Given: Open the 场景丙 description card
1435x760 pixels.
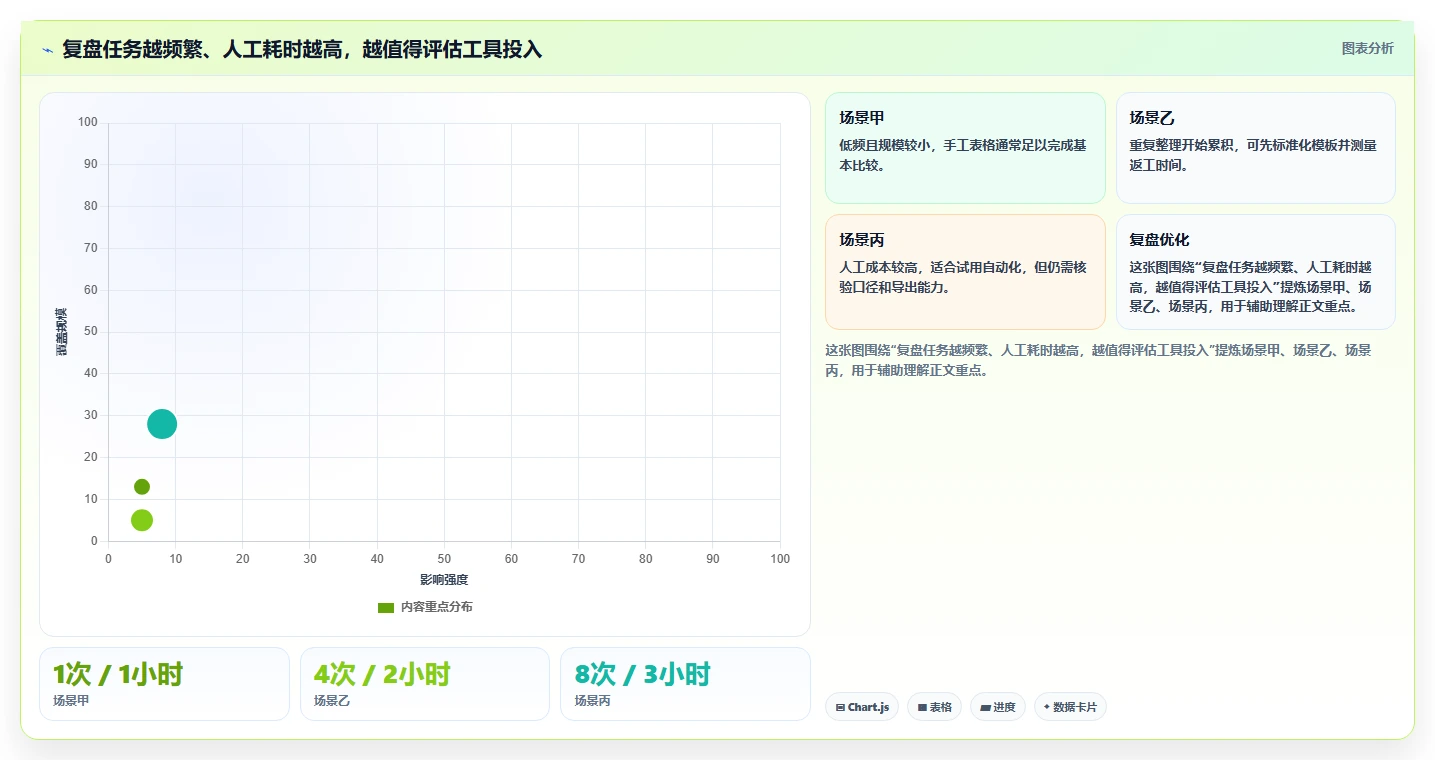Looking at the screenshot, I should (x=965, y=272).
